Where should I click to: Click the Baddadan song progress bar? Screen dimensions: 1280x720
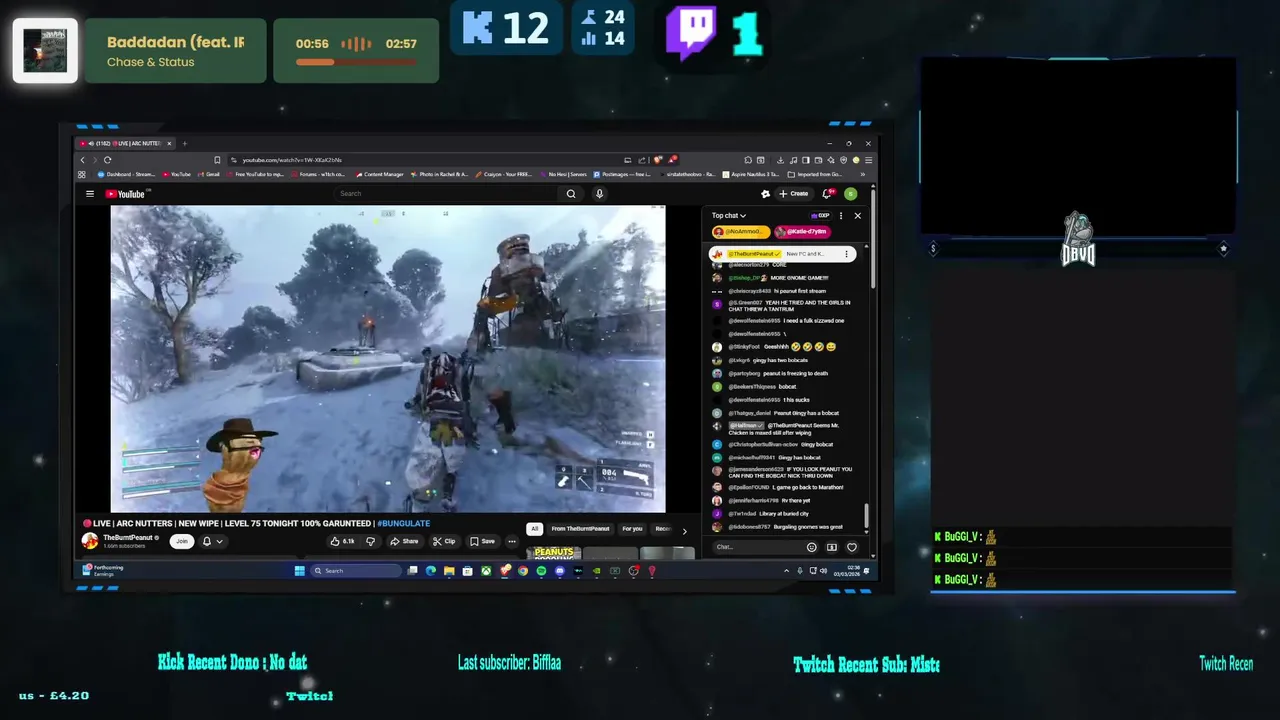(x=356, y=63)
